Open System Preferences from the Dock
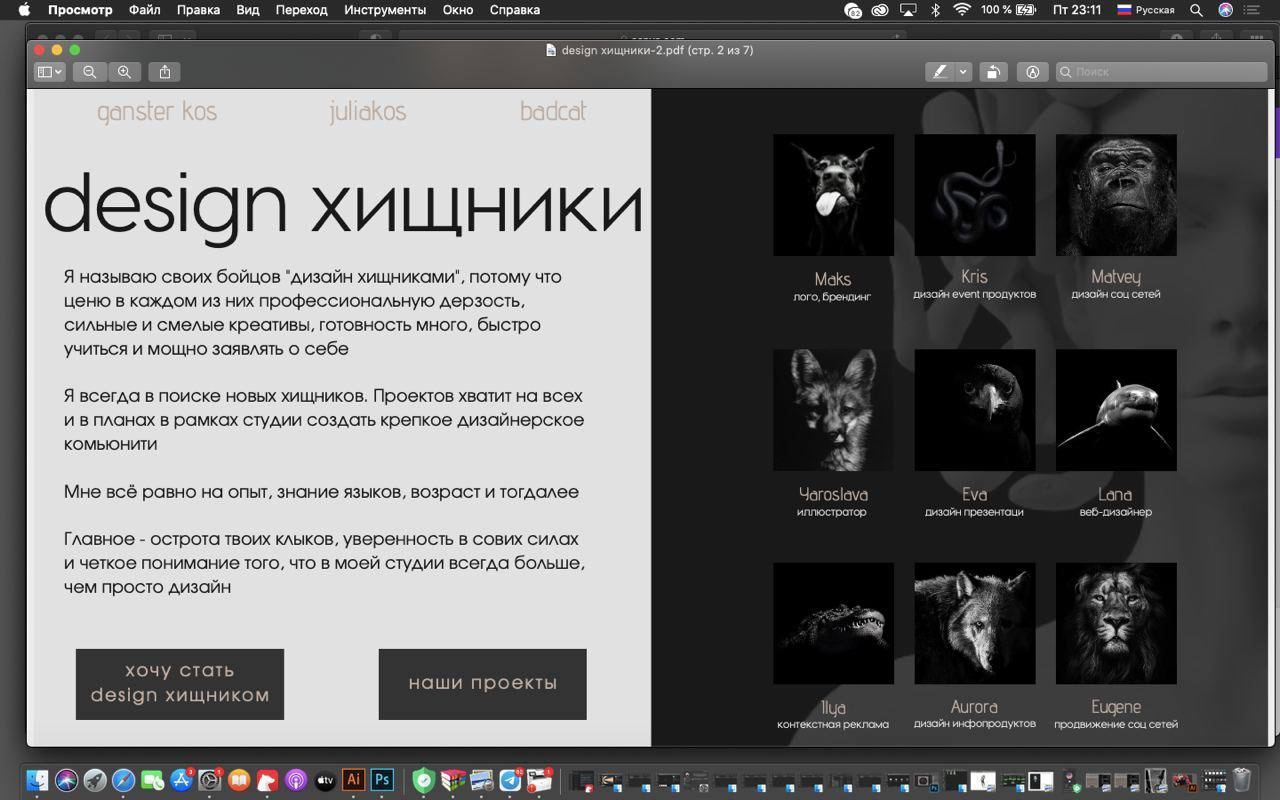Viewport: 1280px width, 800px height. coord(210,780)
